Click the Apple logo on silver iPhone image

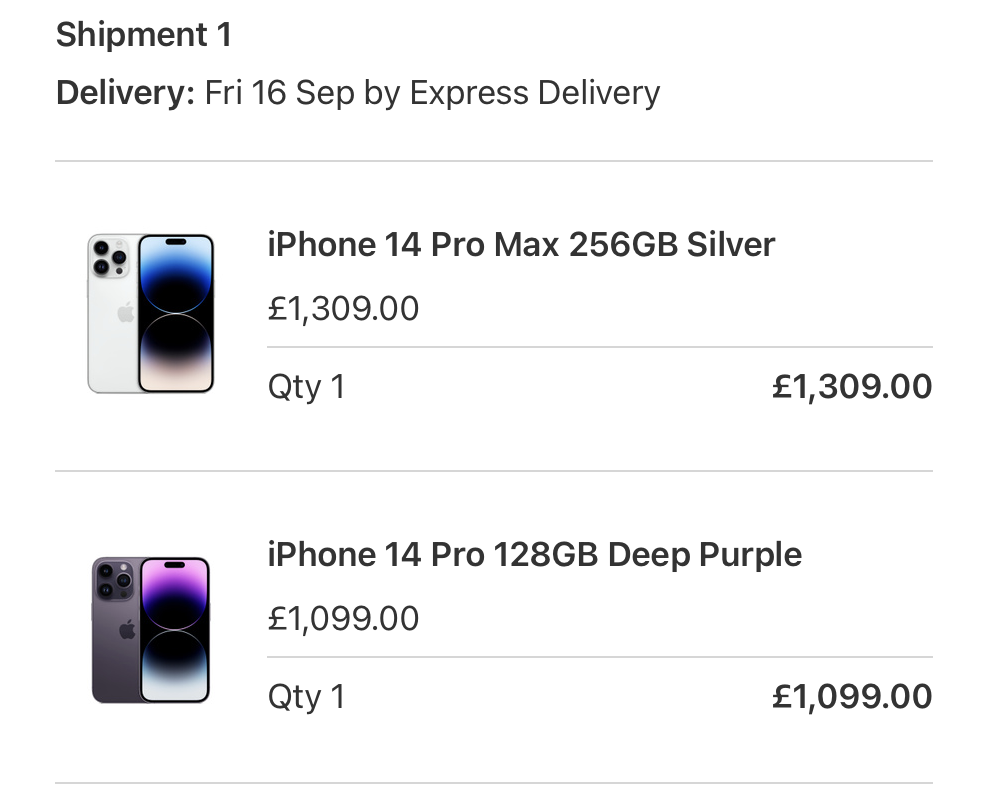(x=126, y=313)
